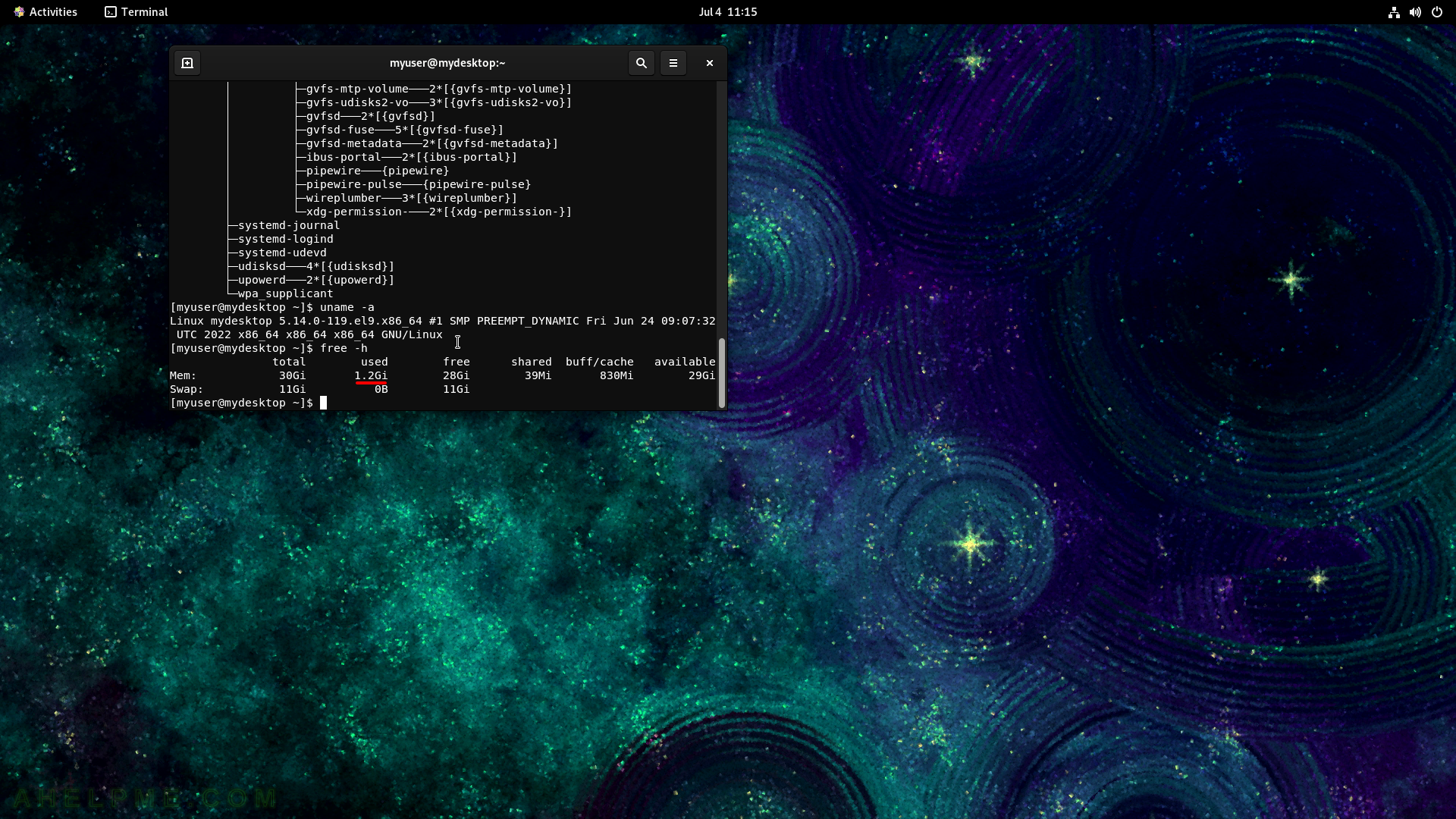Click the pipewire-pulse process line
Viewport: 1456px width, 819px height.
click(419, 184)
